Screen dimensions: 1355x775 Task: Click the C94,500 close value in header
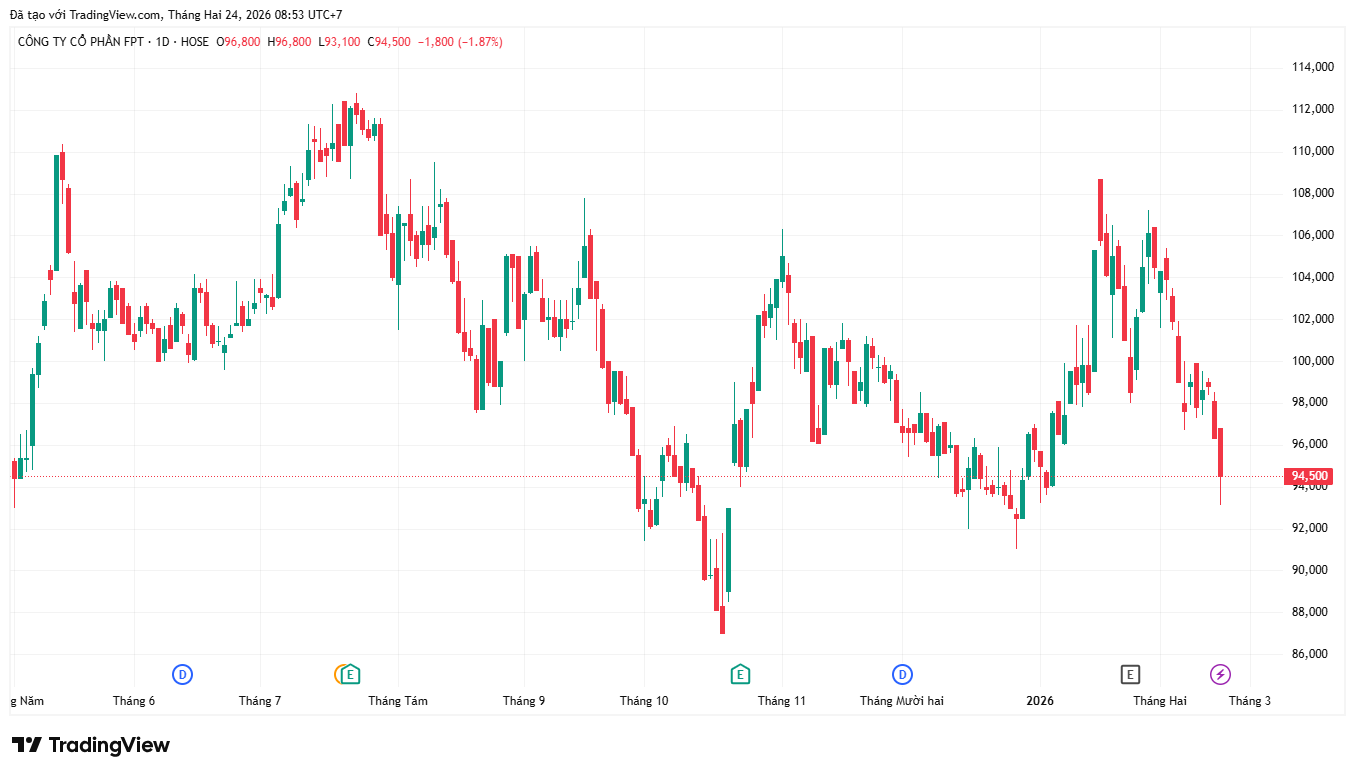tap(389, 42)
